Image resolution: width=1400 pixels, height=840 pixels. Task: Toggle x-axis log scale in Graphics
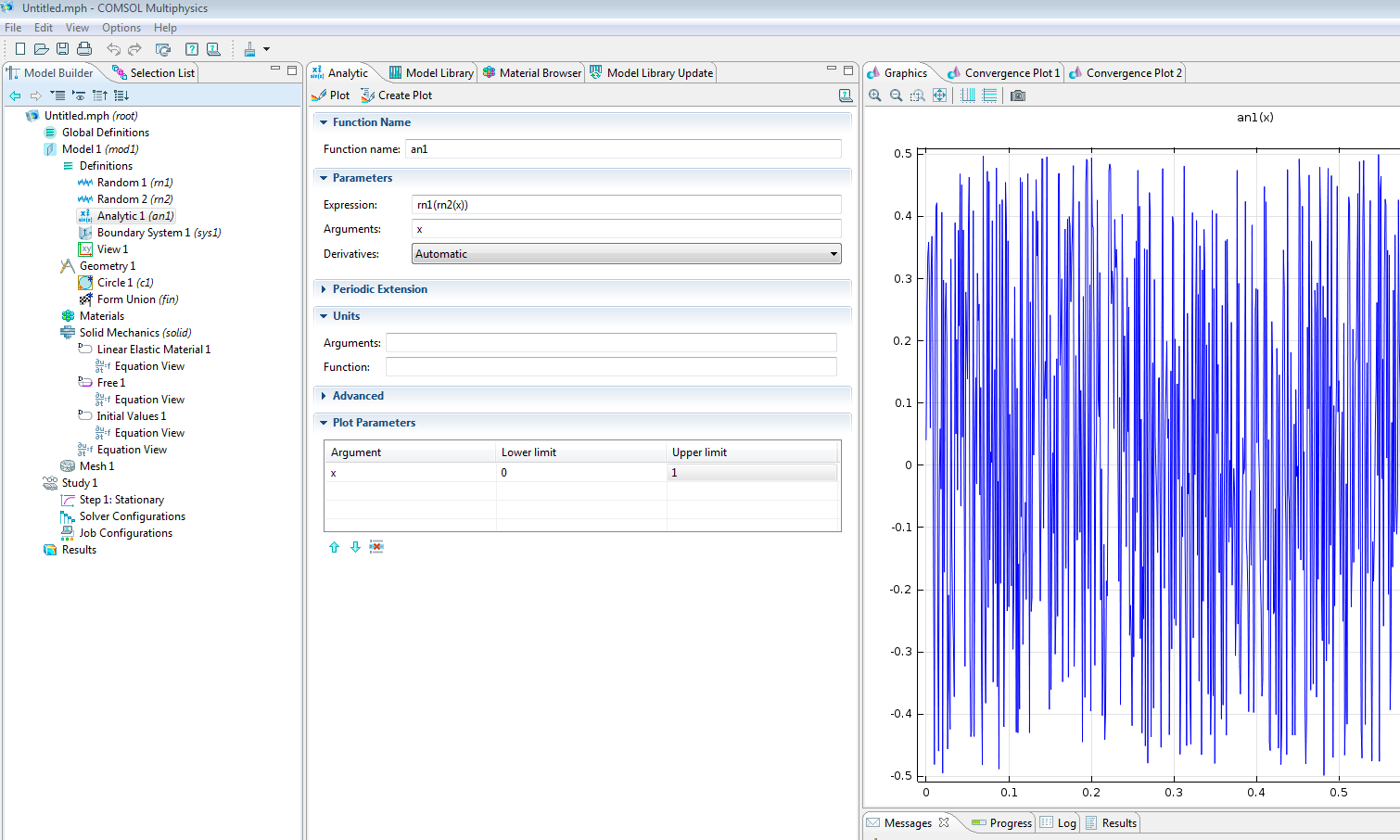coord(968,95)
